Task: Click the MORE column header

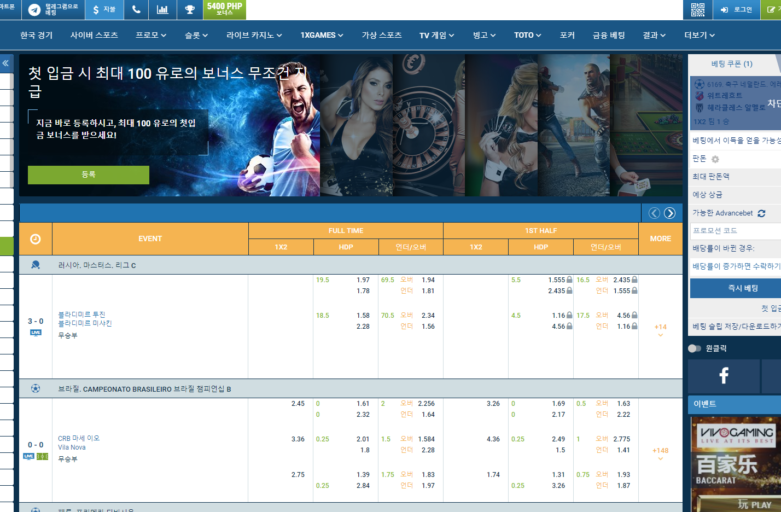Action: click(660, 239)
